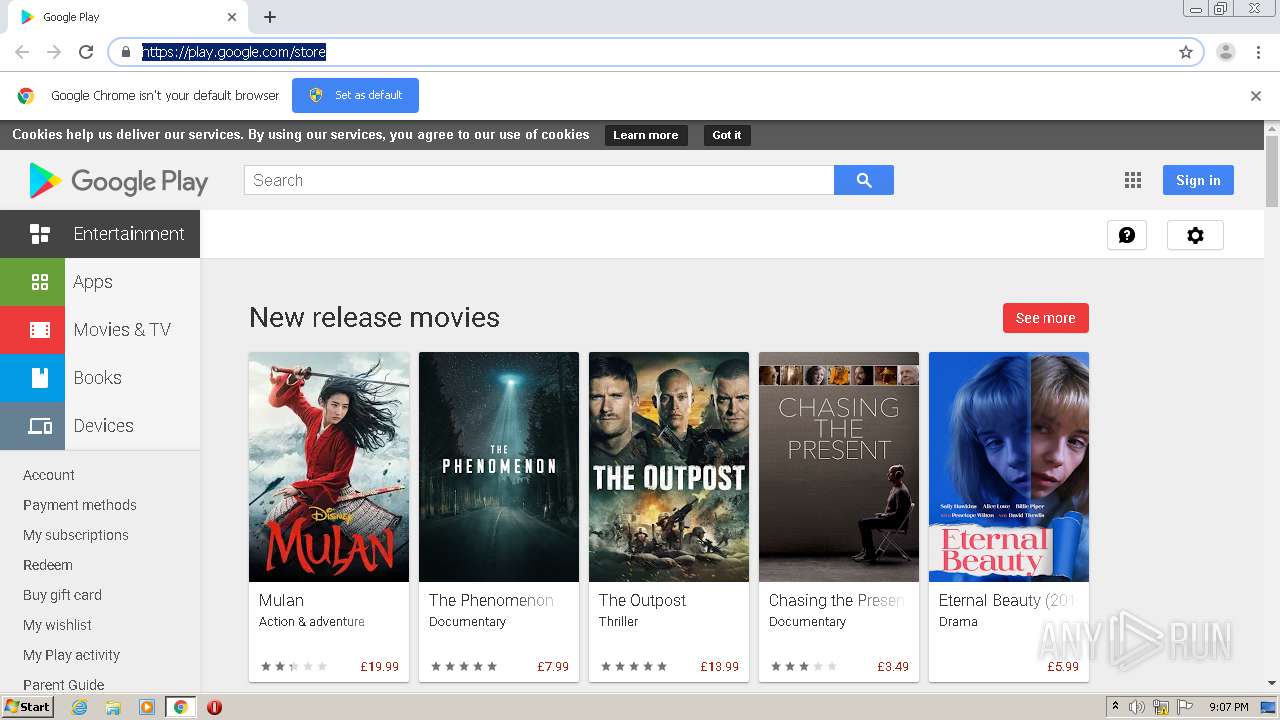Open Parent Guide link

point(64,685)
